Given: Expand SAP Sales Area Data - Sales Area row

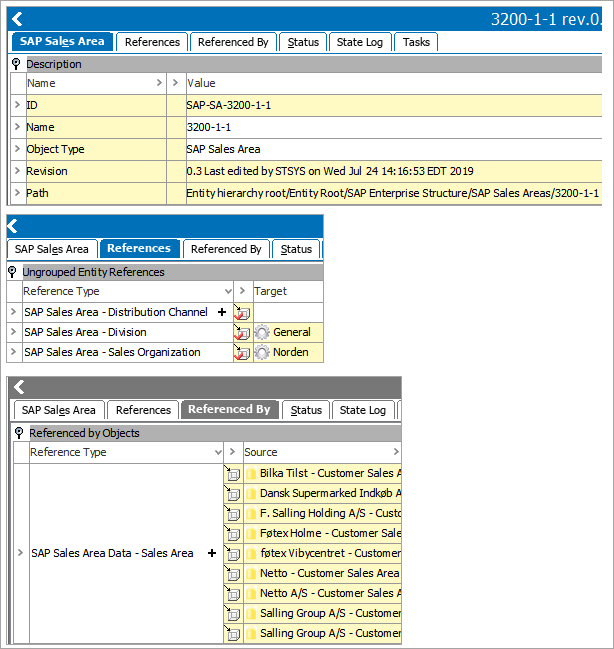Looking at the screenshot, I should pos(20,553).
